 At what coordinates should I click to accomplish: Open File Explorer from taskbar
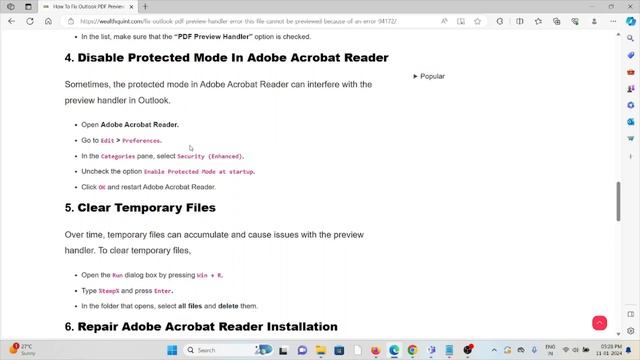click(x=321, y=350)
